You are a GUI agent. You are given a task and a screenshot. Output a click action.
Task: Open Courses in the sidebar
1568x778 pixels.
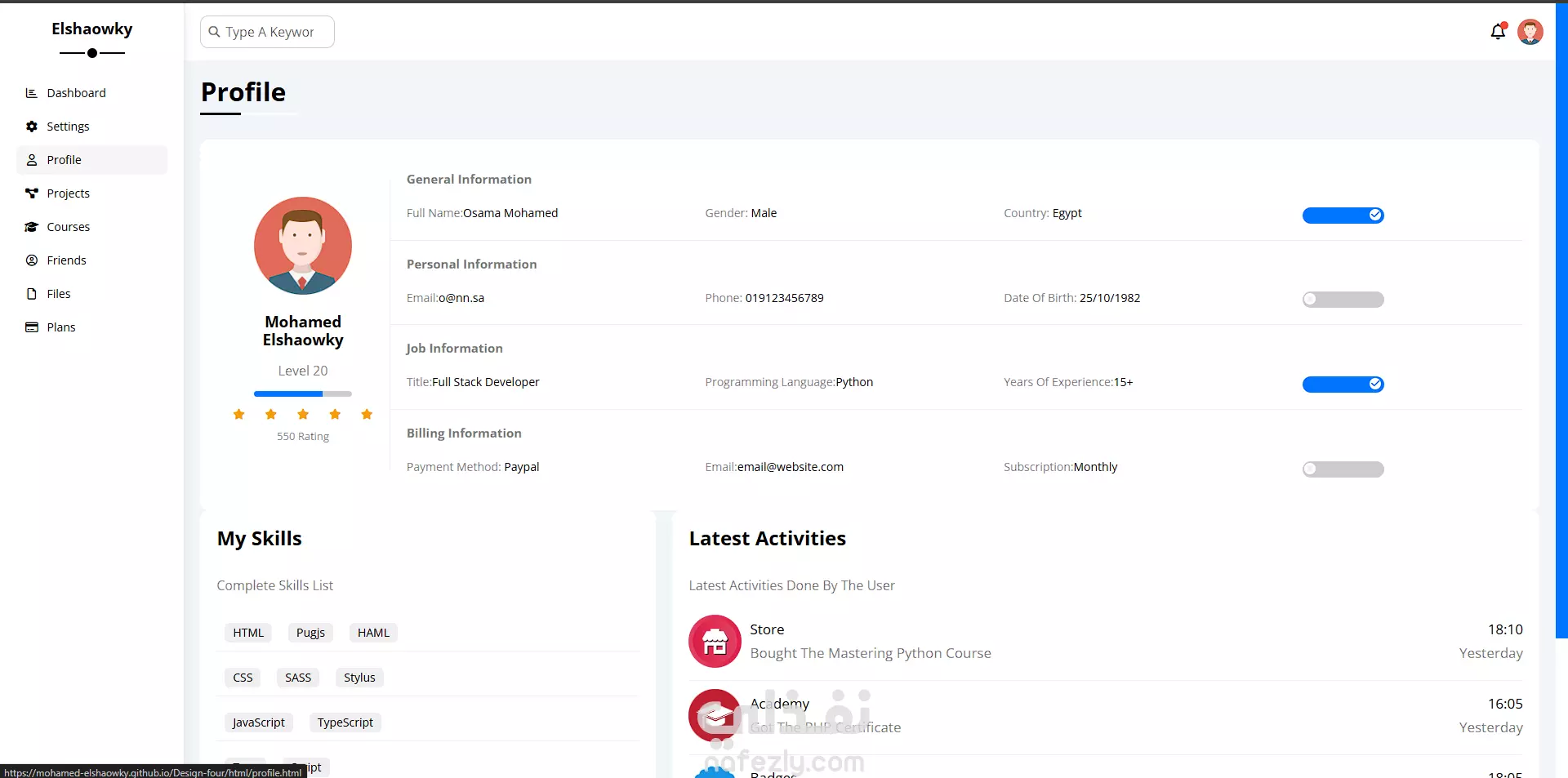pos(91,227)
